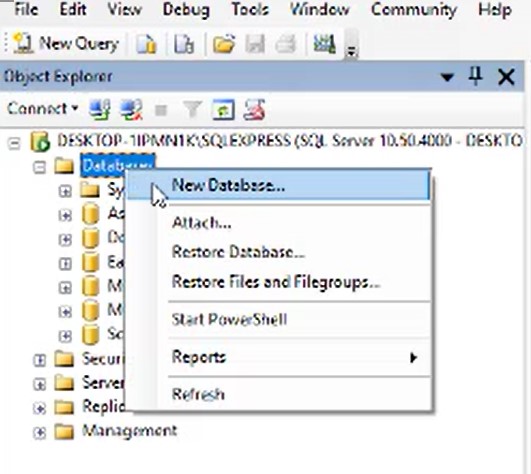Open Object Explorer window position dropdown arrow
This screenshot has height=474, width=531.
click(447, 77)
